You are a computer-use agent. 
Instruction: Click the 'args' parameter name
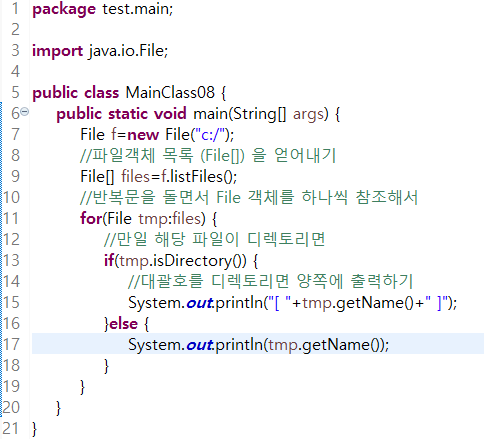308,115
